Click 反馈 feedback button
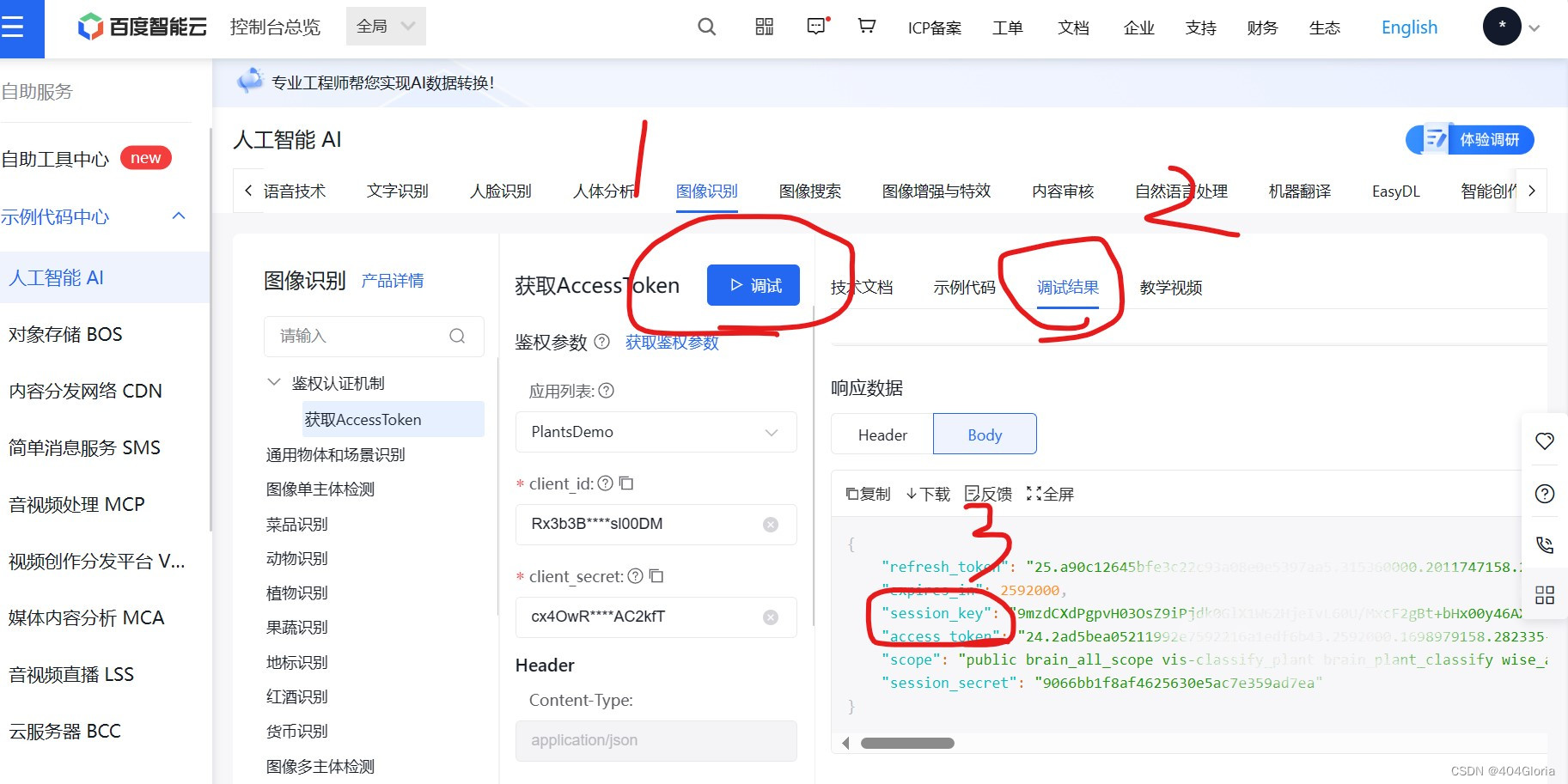 point(988,494)
